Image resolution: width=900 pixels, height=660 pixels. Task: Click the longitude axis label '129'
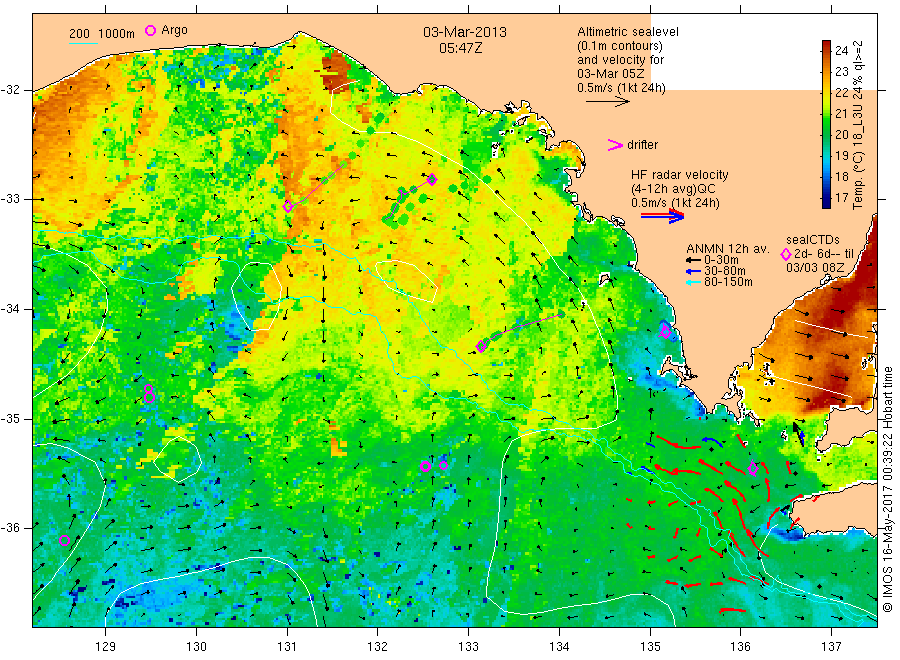pos(106,647)
